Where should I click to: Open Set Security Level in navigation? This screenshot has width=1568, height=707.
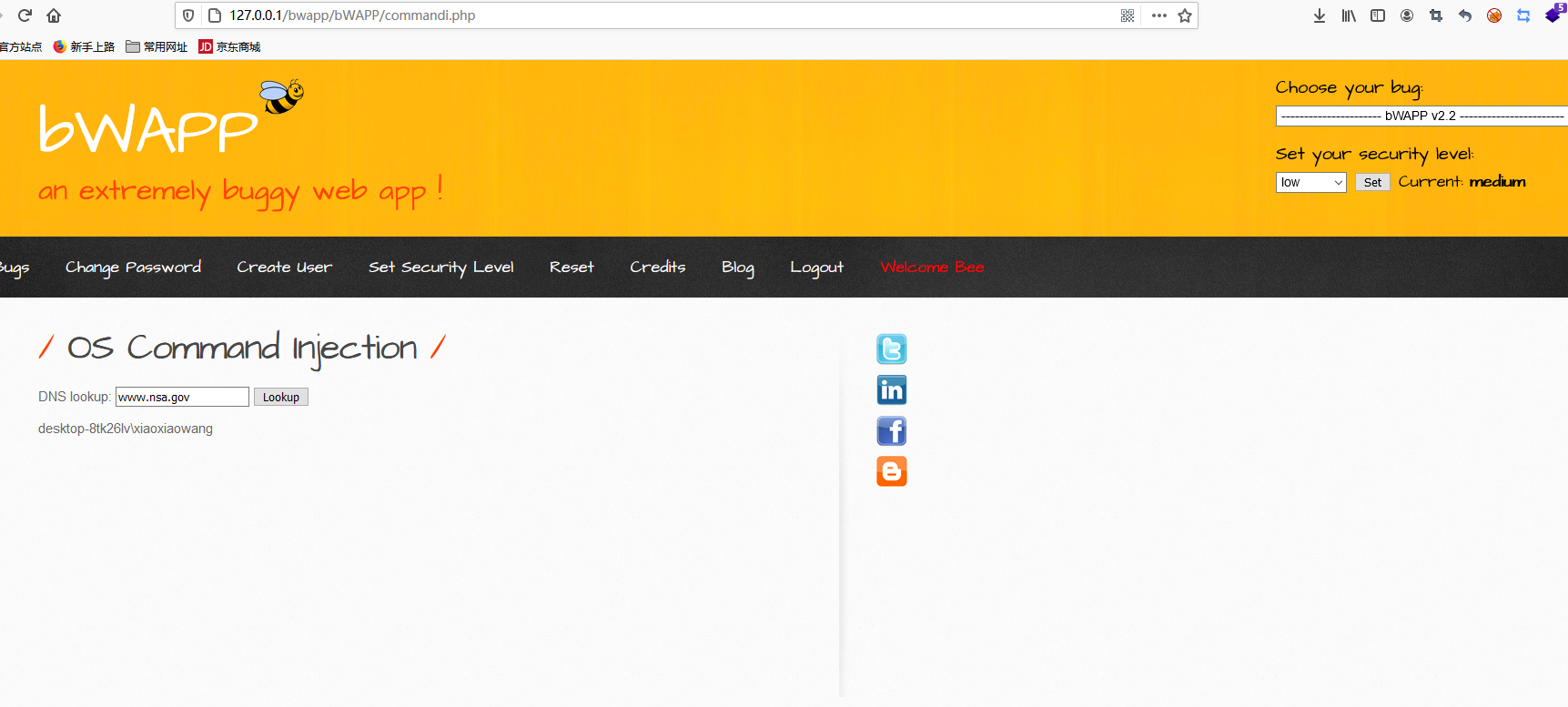pyautogui.click(x=441, y=268)
